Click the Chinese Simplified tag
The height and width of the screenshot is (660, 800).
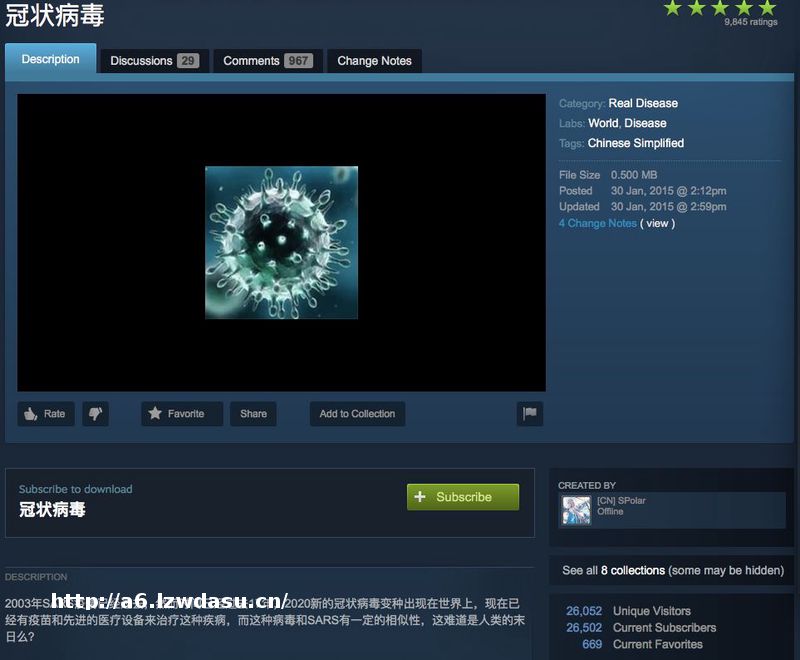pyautogui.click(x=635, y=143)
